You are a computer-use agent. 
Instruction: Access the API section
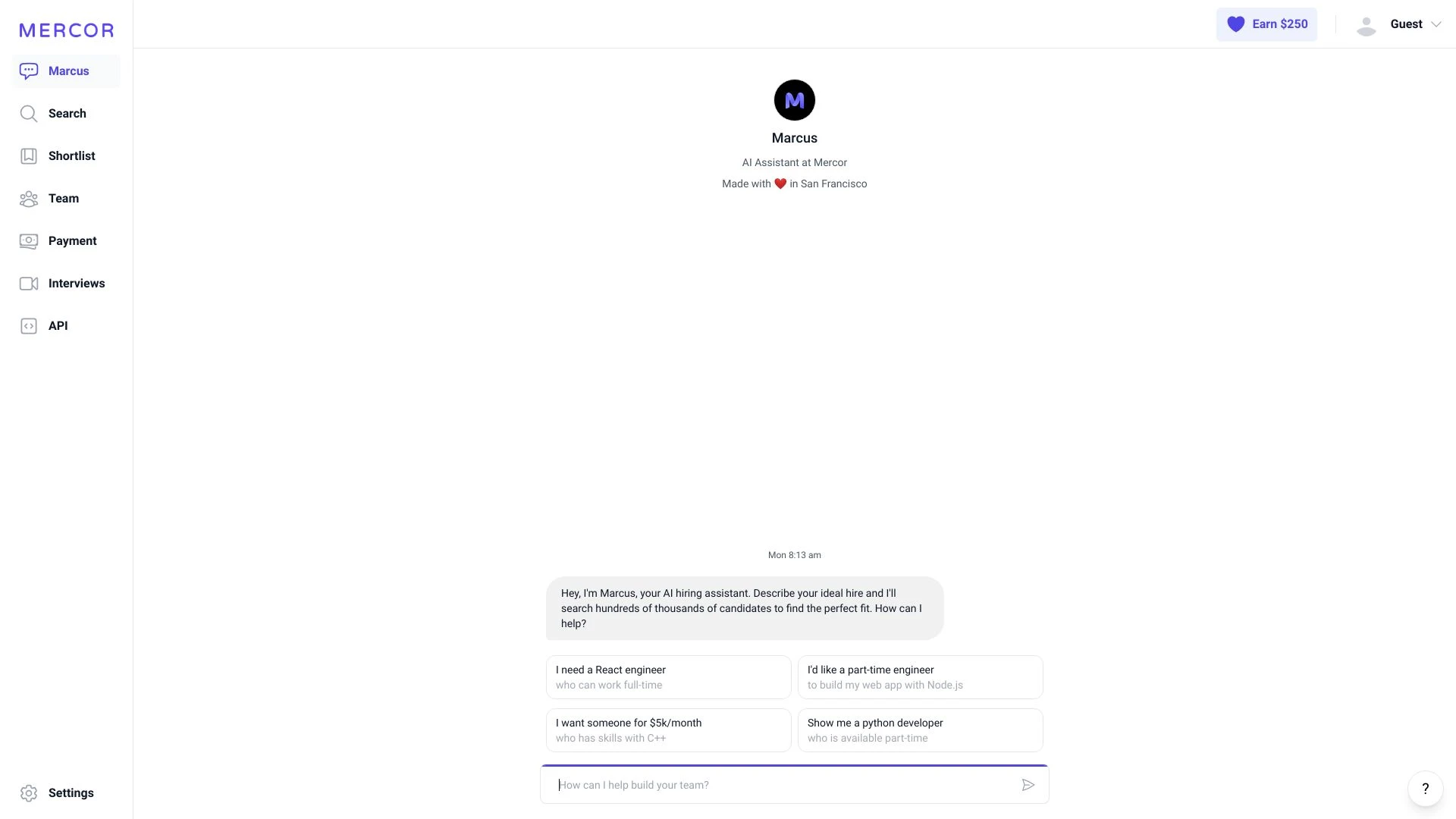pos(58,326)
